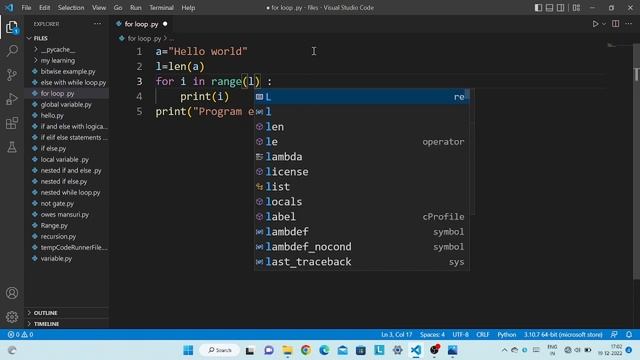
Task: Choose 'list' autocomplete suggestion
Action: 362,187
